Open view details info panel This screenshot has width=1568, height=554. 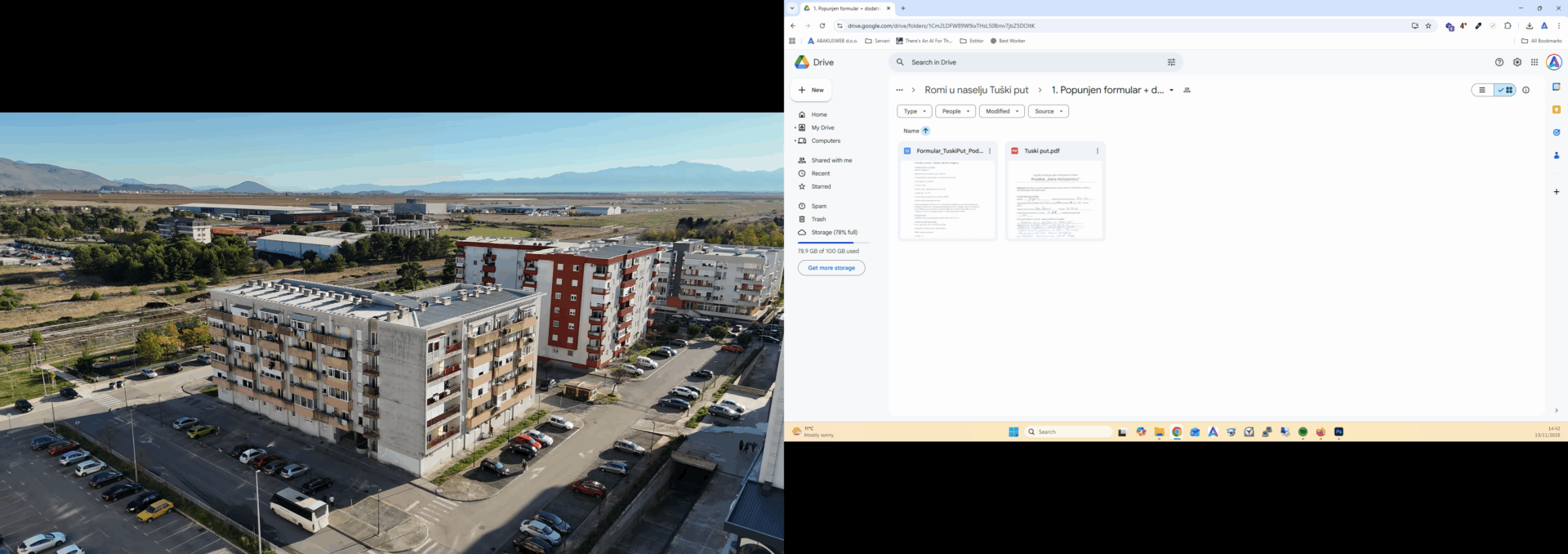1526,90
